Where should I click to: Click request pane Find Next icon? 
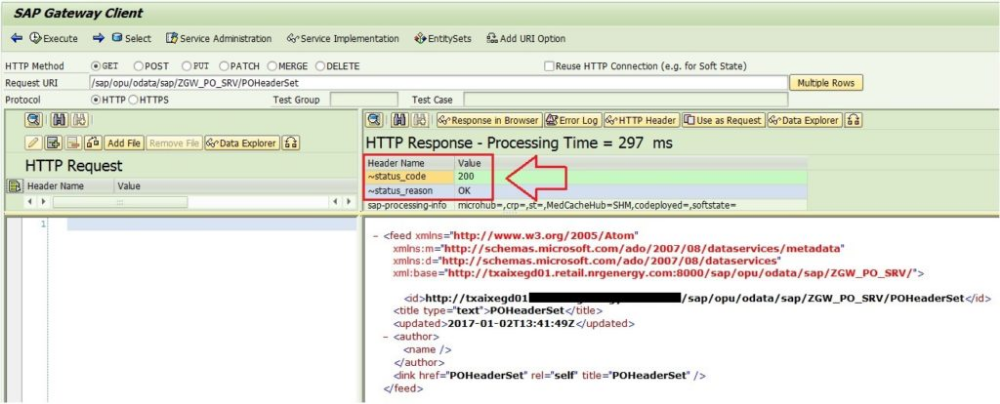tap(78, 120)
